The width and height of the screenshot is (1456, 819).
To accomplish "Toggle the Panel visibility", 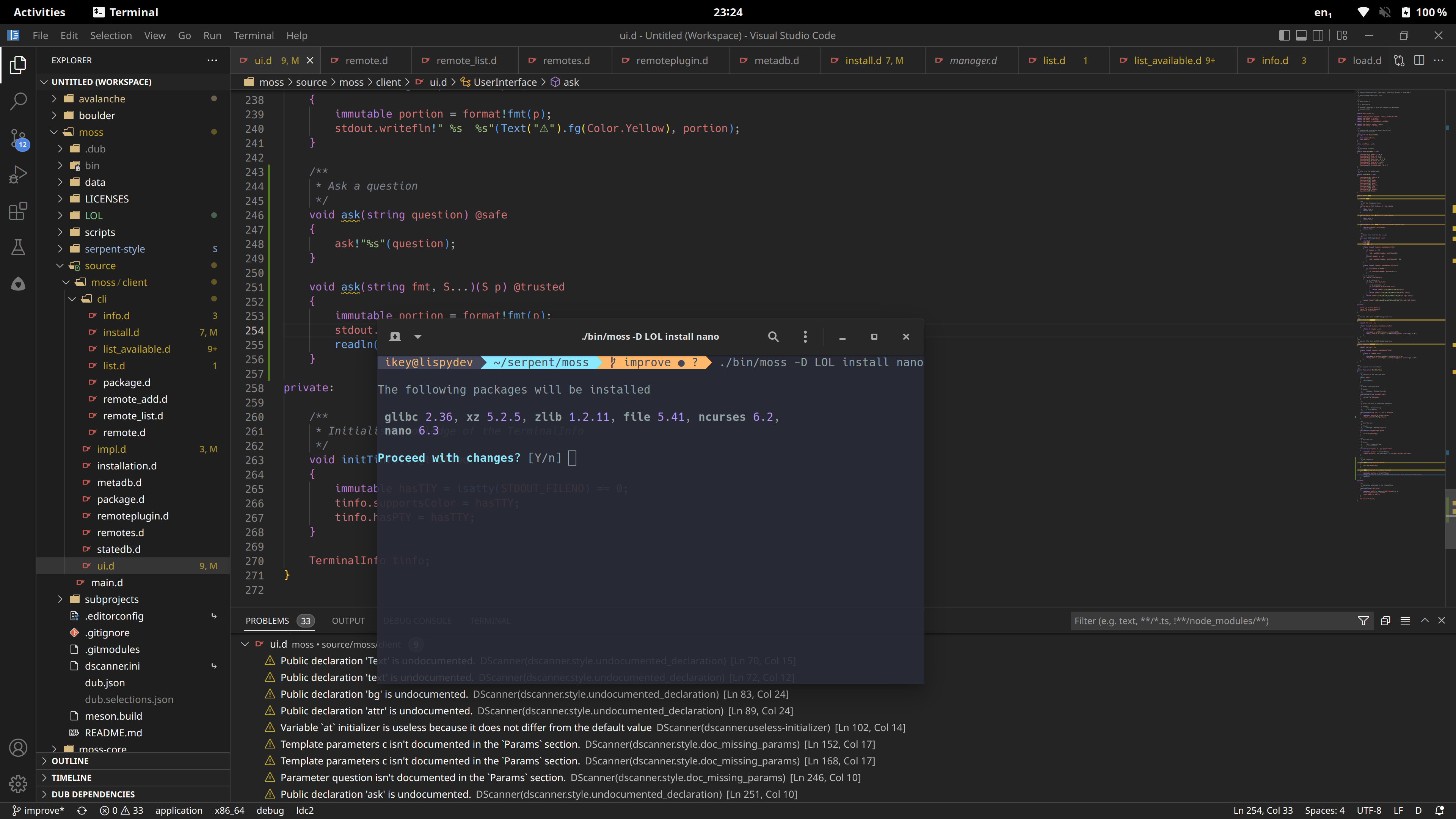I will point(1301,35).
